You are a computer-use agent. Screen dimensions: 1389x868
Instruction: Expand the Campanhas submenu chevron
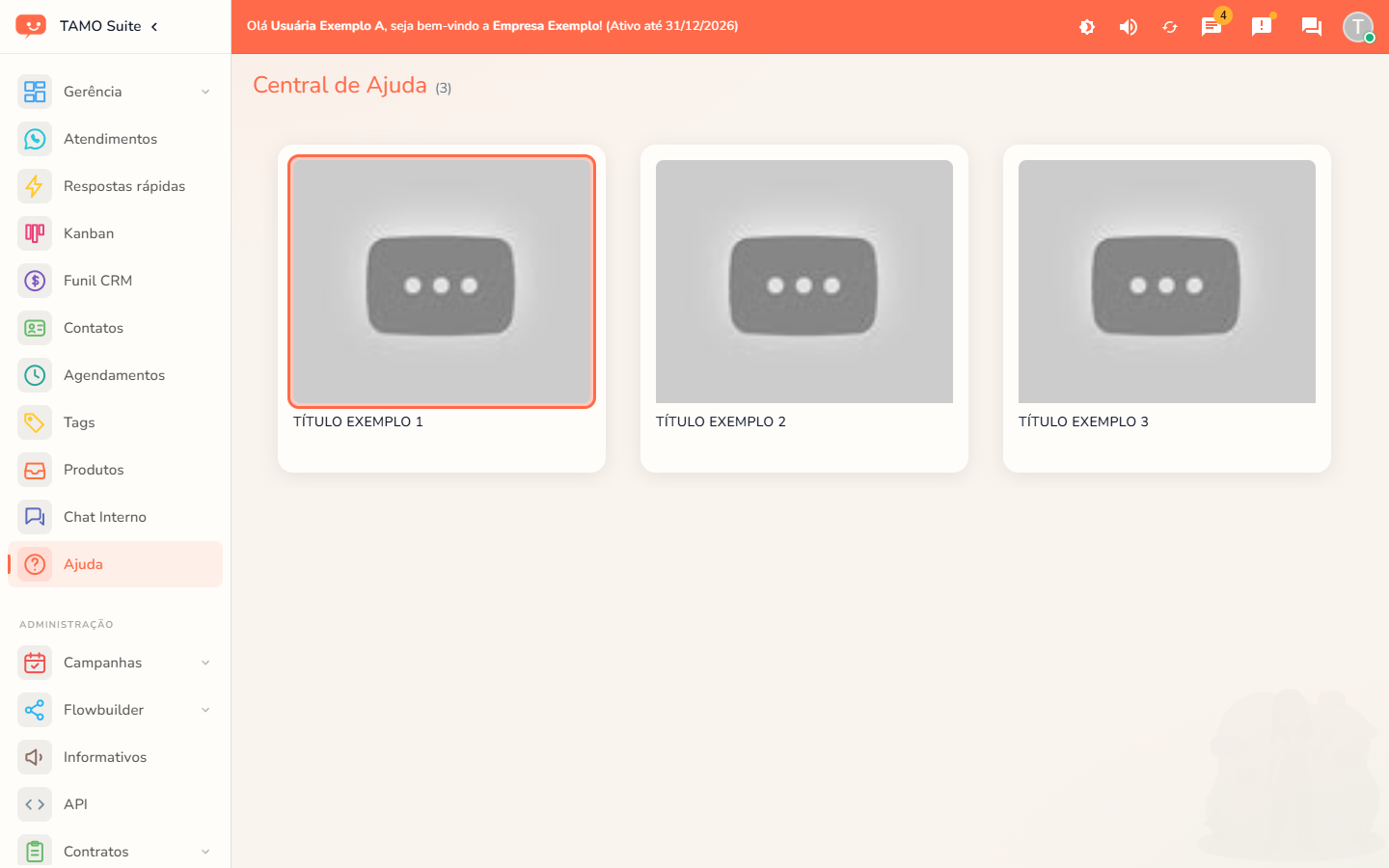point(205,663)
